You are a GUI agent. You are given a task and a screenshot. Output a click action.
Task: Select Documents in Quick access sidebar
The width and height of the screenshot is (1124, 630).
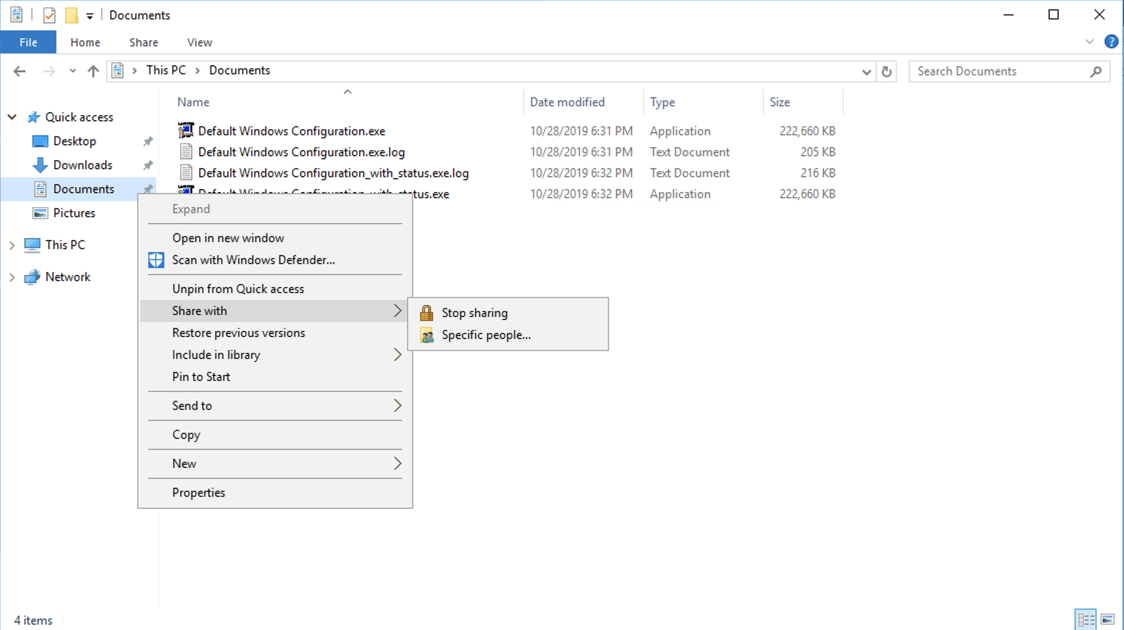pos(83,189)
